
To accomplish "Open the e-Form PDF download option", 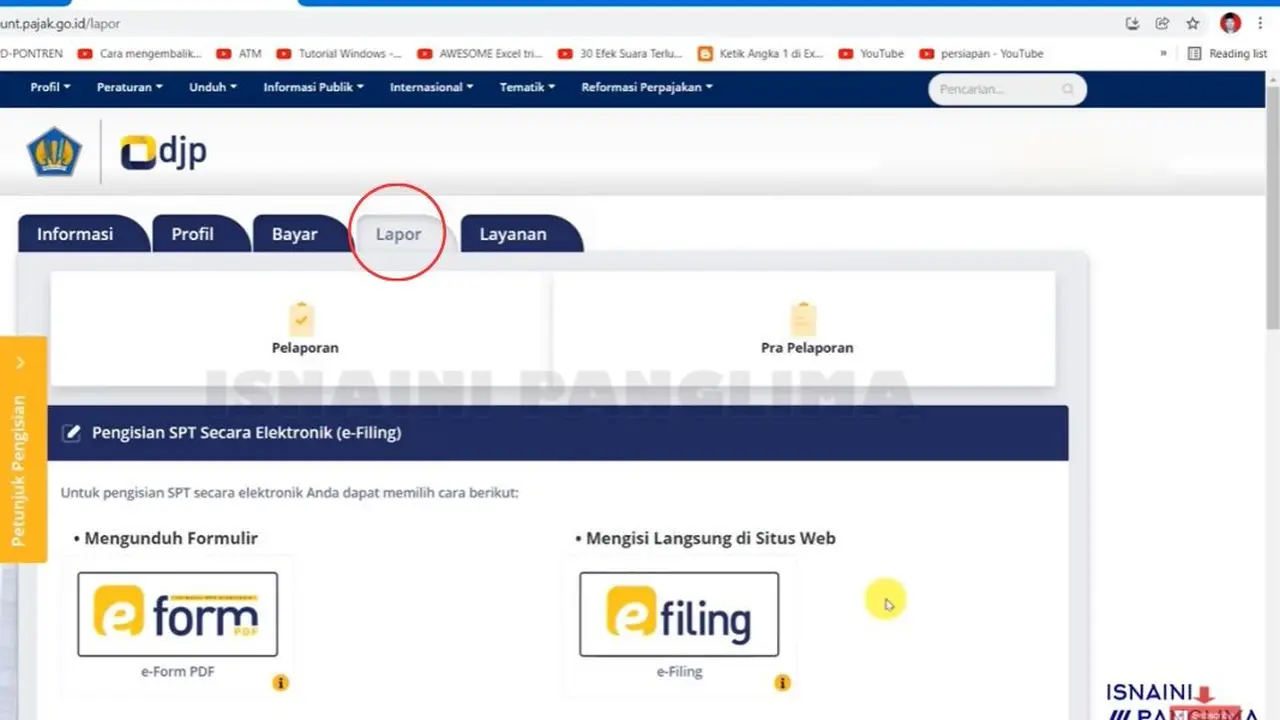I will point(177,613).
